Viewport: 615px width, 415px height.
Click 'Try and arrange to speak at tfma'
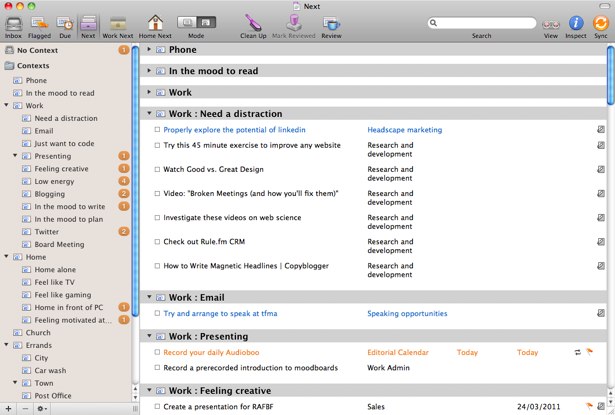coord(220,313)
